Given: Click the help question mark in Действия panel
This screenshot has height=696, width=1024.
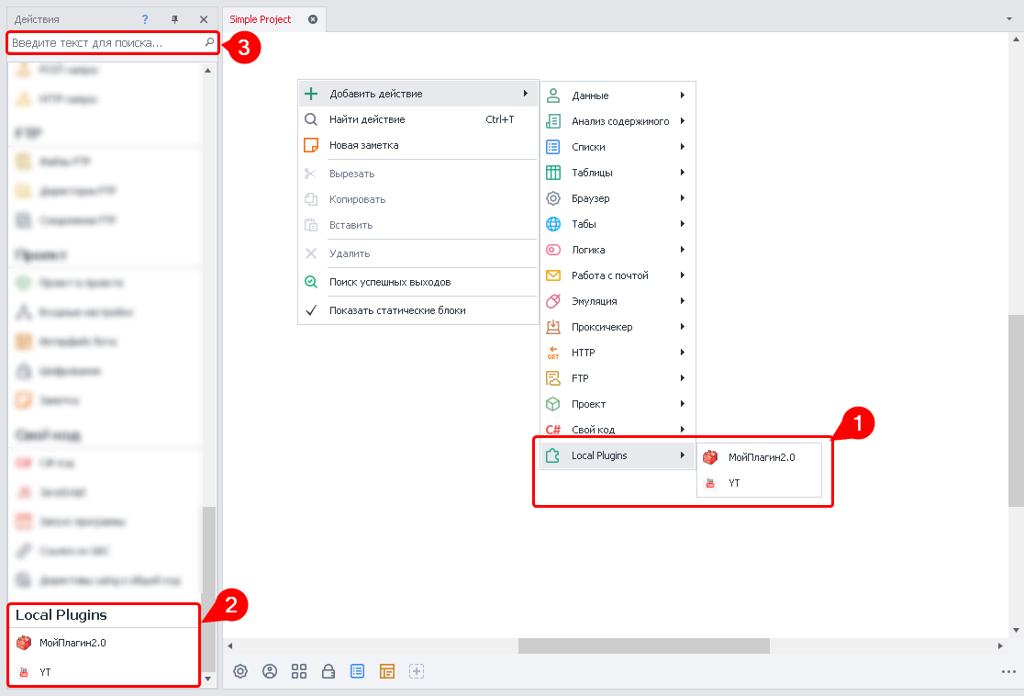Looking at the screenshot, I should pyautogui.click(x=145, y=19).
